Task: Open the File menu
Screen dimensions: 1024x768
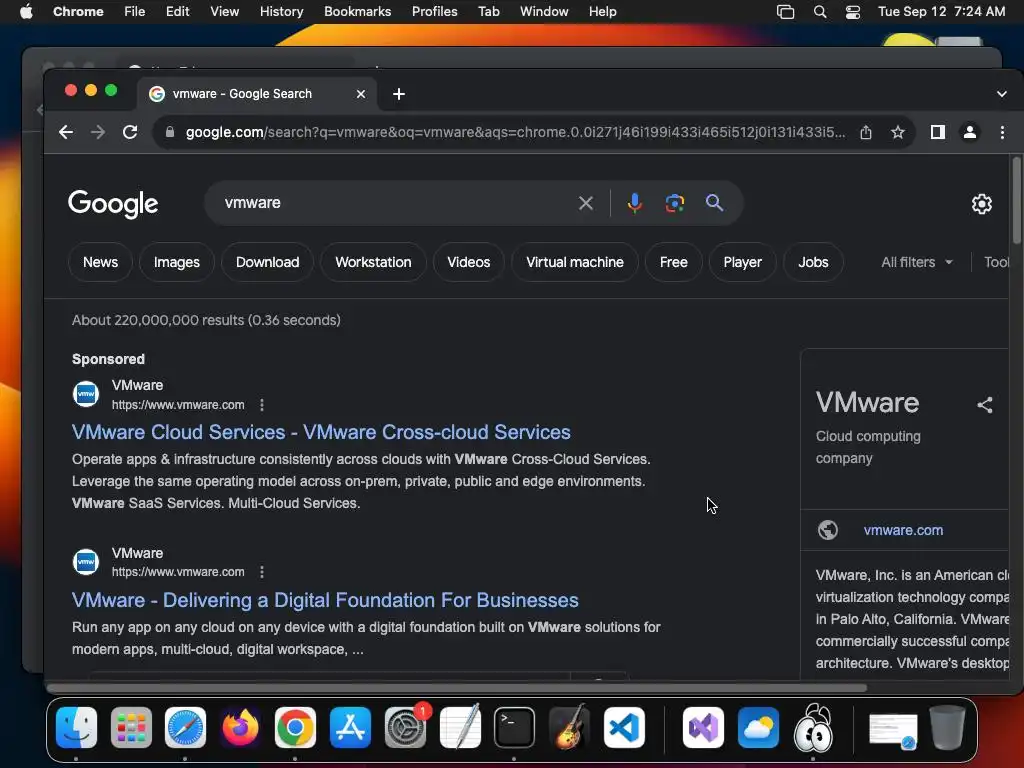Action: click(135, 12)
